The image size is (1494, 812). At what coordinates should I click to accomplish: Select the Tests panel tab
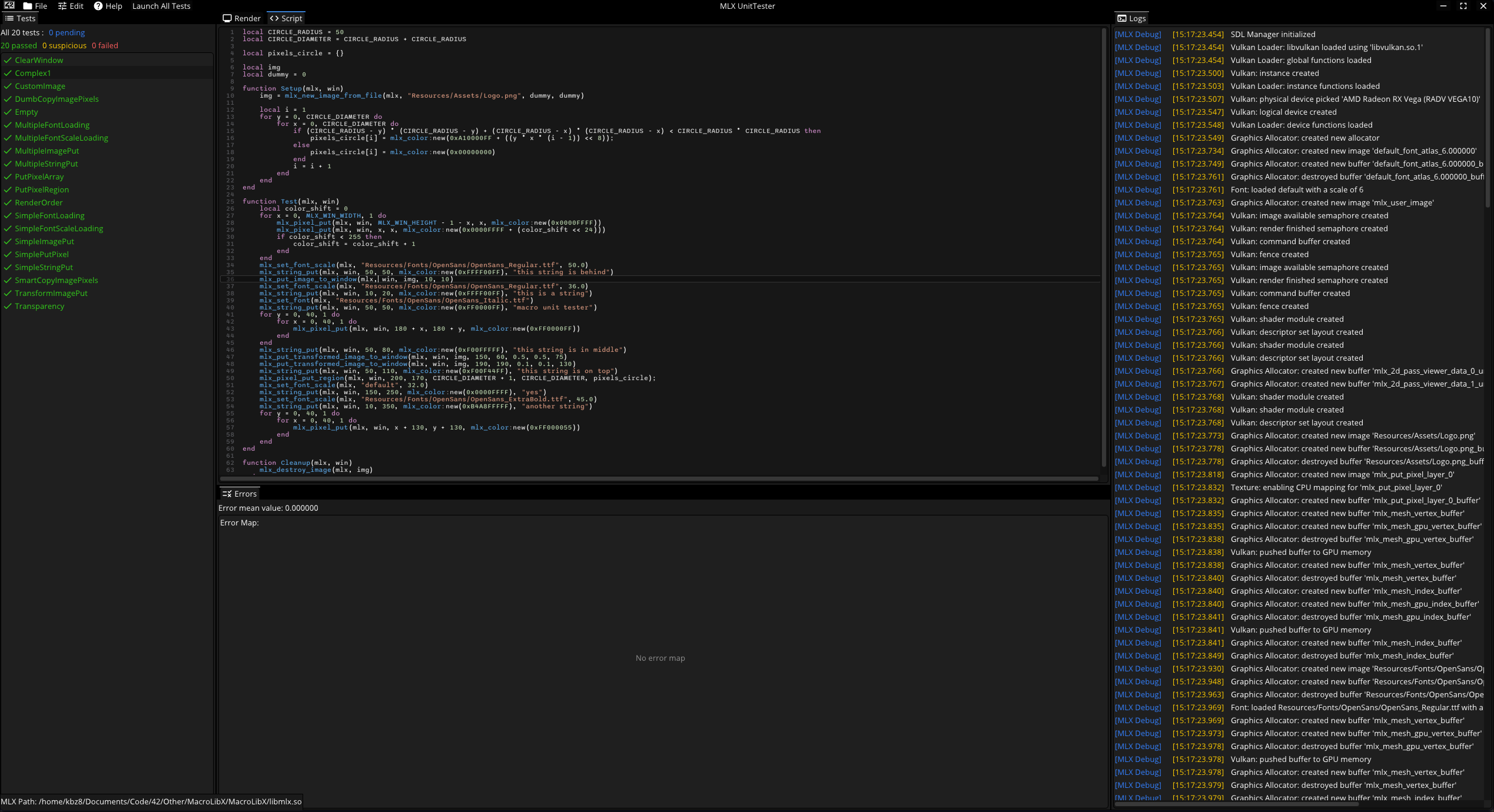click(x=20, y=18)
